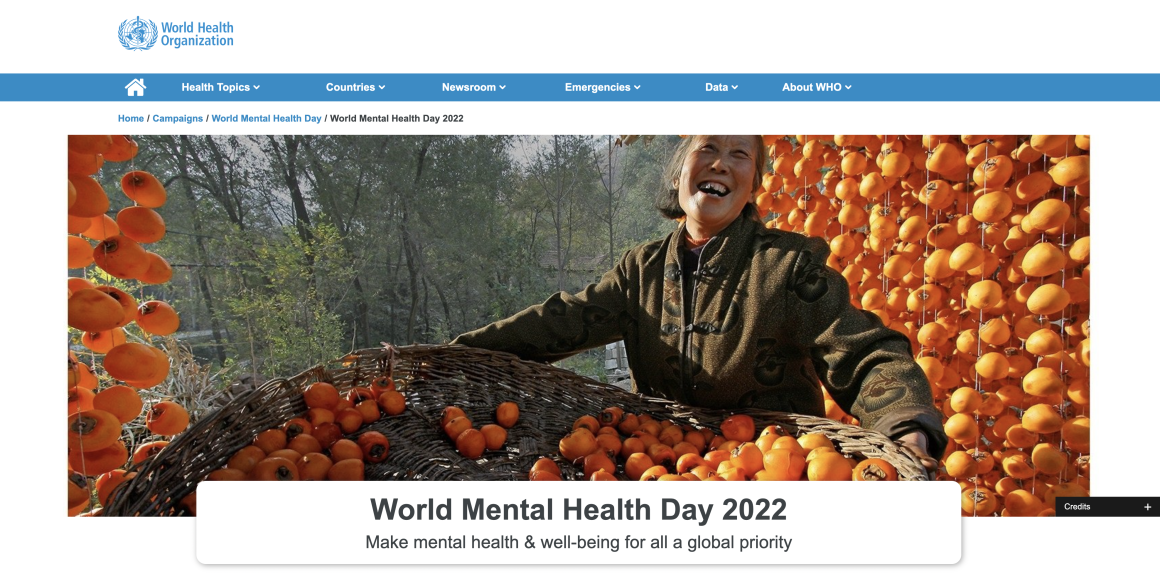1160x584 pixels.
Task: Click the World Health Organization logo text
Action: tap(197, 34)
